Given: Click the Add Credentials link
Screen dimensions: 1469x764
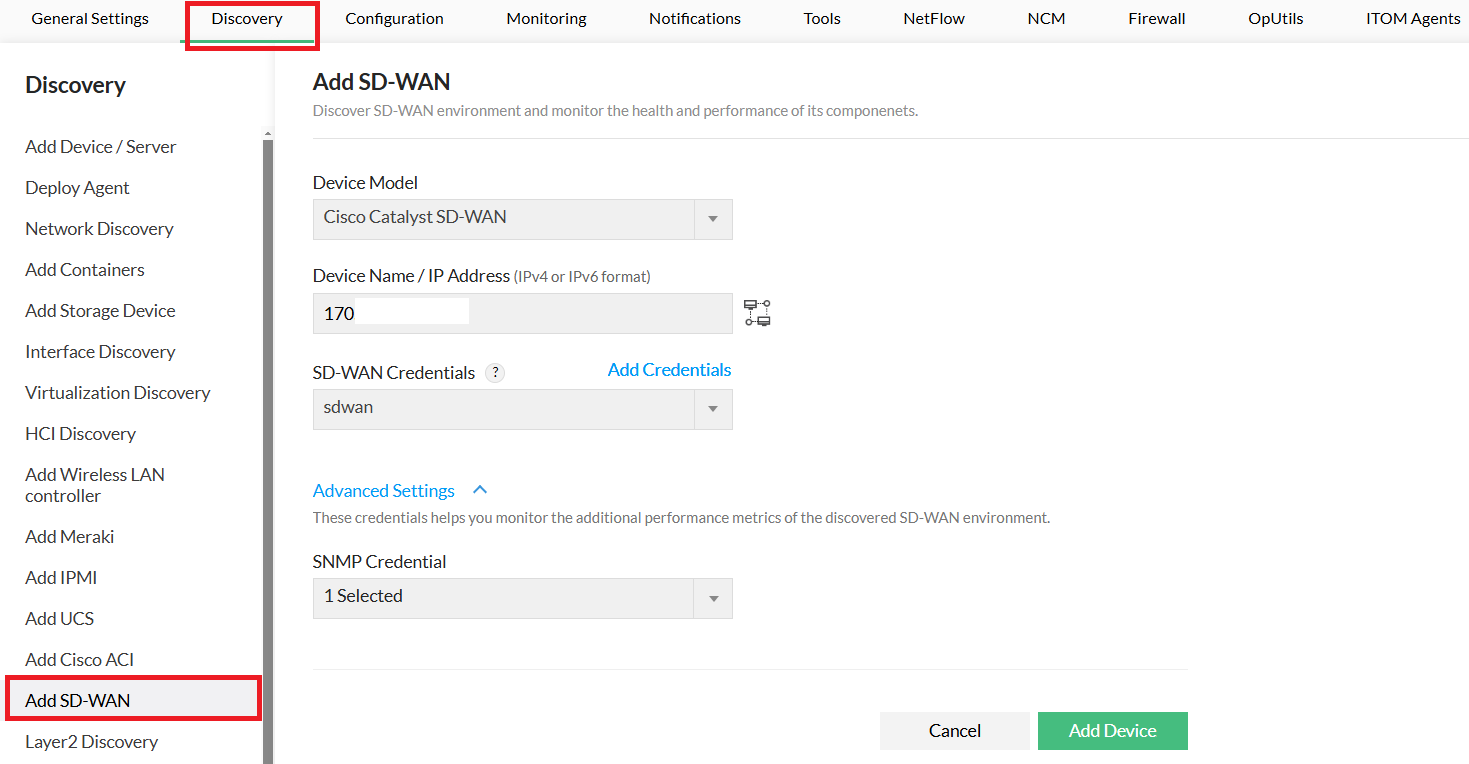Looking at the screenshot, I should click(x=669, y=370).
